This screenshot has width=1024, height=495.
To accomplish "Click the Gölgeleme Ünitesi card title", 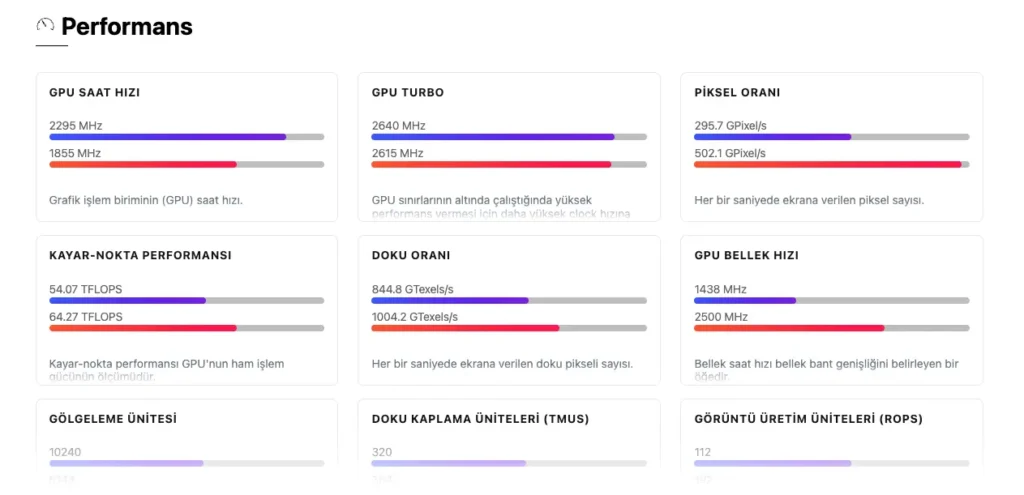I will [113, 419].
